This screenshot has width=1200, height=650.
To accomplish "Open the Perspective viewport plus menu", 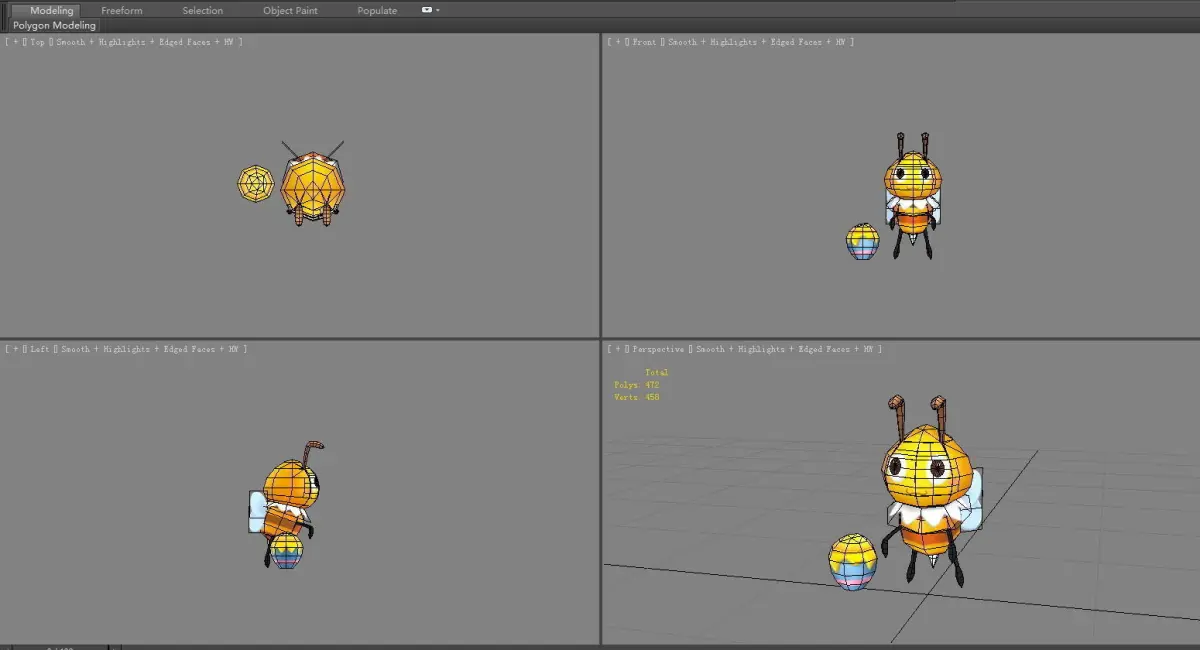I will coord(618,349).
